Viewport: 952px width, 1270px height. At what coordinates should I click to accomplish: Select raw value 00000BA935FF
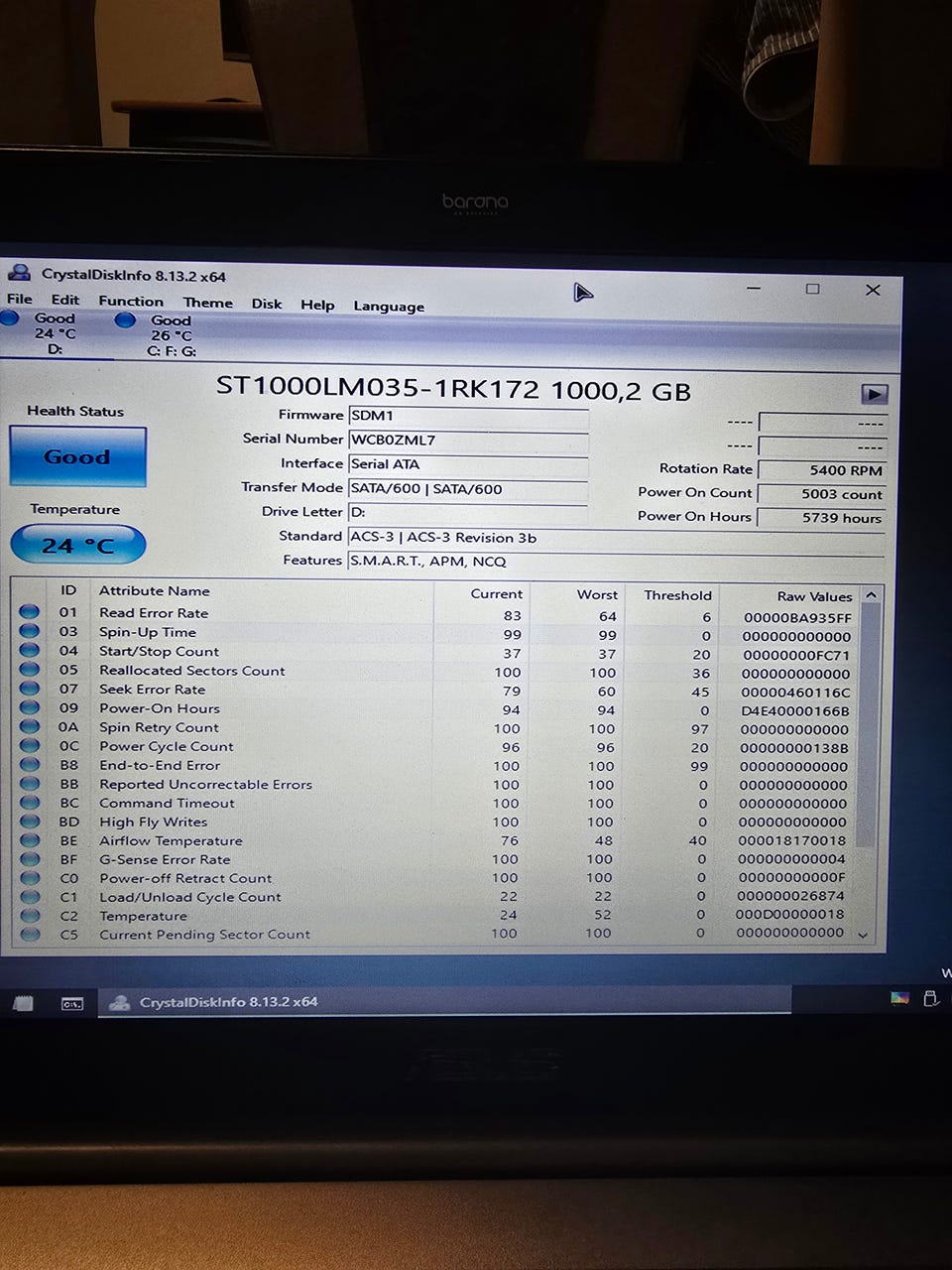pos(797,617)
